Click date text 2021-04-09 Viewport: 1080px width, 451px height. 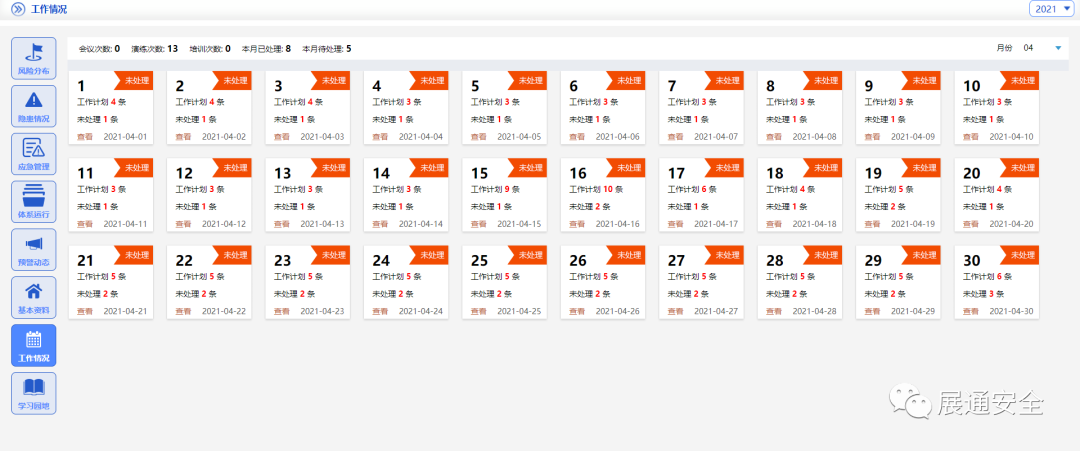[913, 136]
